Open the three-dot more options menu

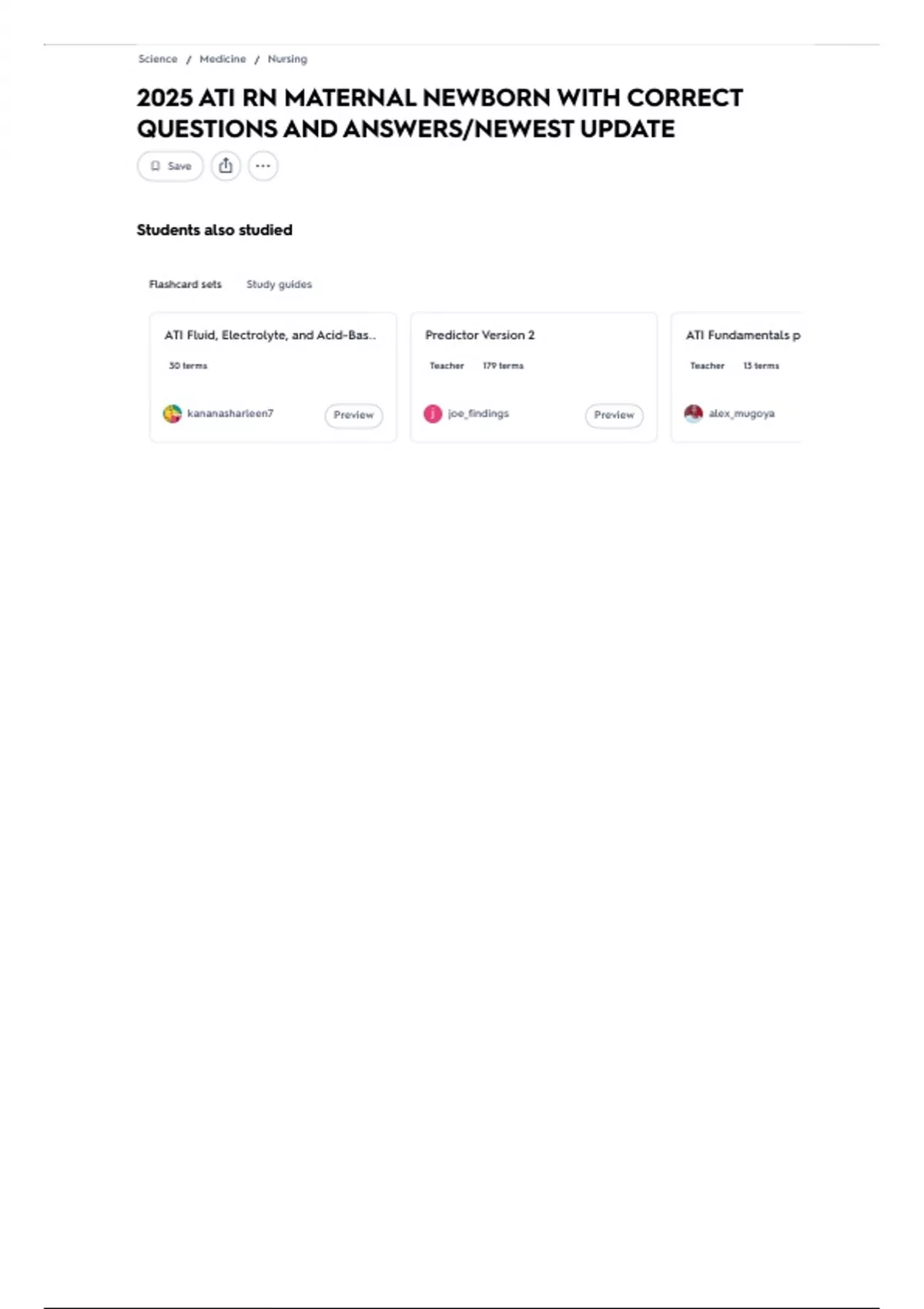coord(263,166)
